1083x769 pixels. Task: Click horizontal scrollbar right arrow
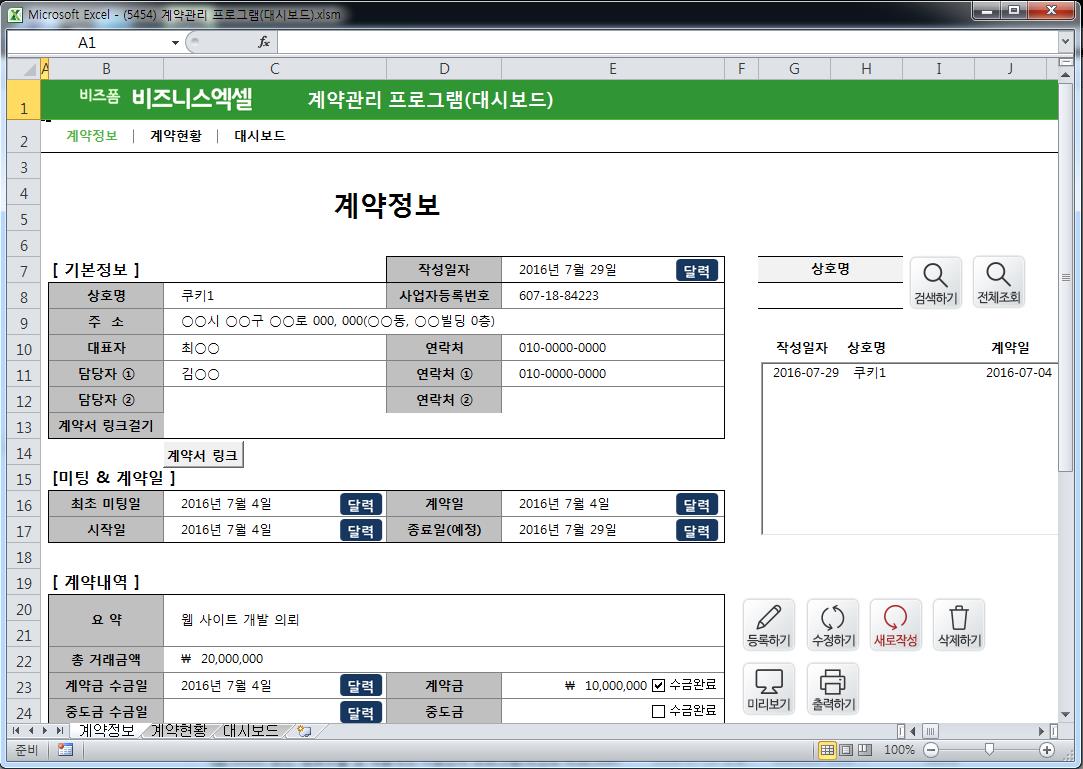click(1041, 731)
